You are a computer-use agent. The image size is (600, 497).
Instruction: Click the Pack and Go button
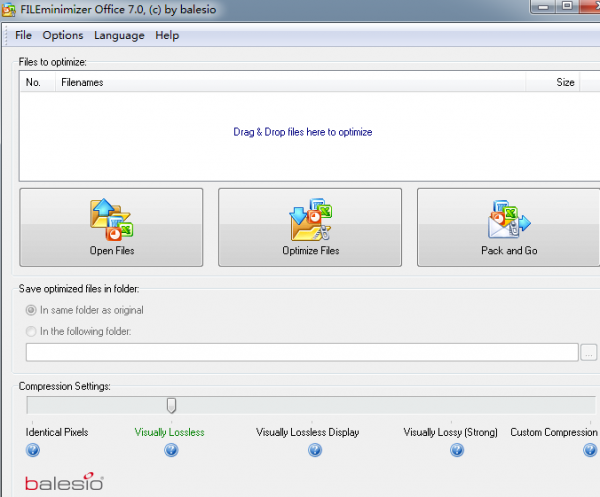[509, 227]
